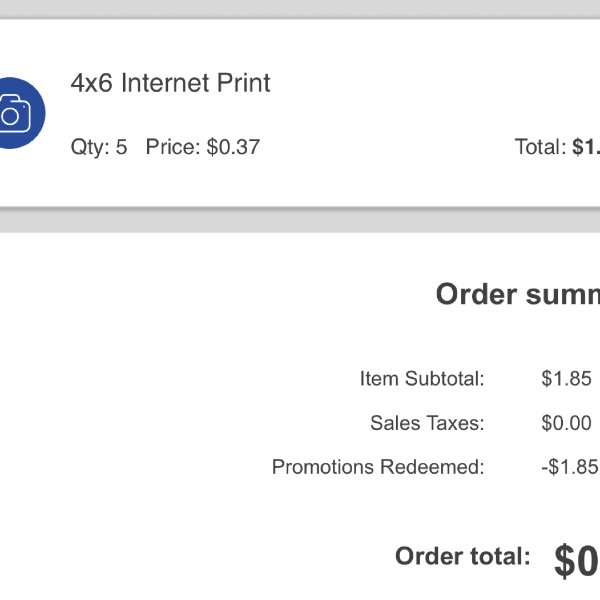The image size is (600, 600).
Task: Select the $0.00 sales tax value
Action: point(566,423)
